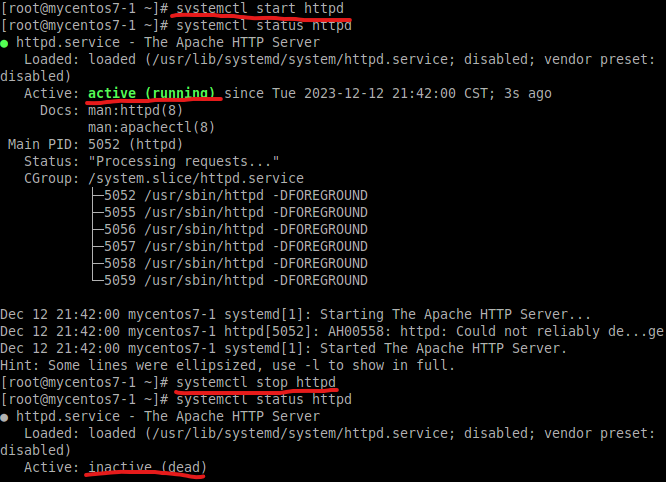Image resolution: width=666 pixels, height=482 pixels.
Task: Click process row 5055 /usr/sbin/httpd
Action: (x=230, y=212)
